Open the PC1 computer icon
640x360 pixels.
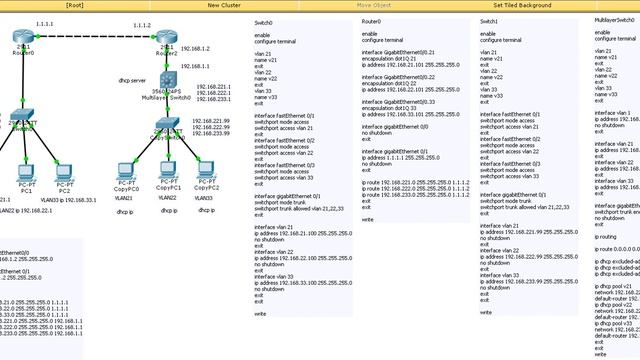click(26, 173)
